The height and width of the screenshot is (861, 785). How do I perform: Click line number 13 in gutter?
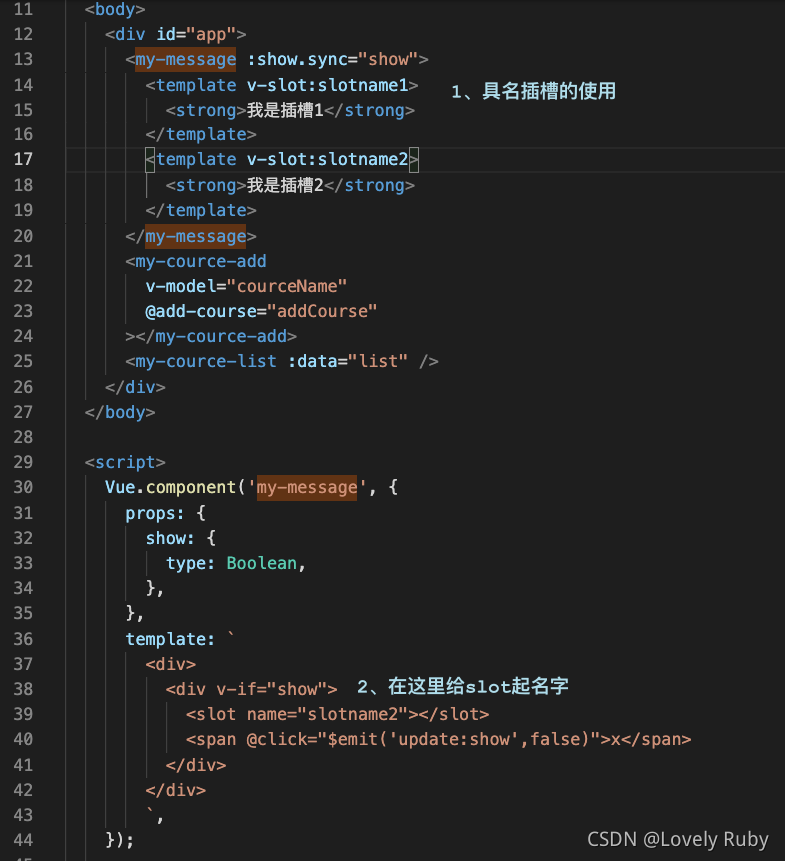[x=23, y=59]
